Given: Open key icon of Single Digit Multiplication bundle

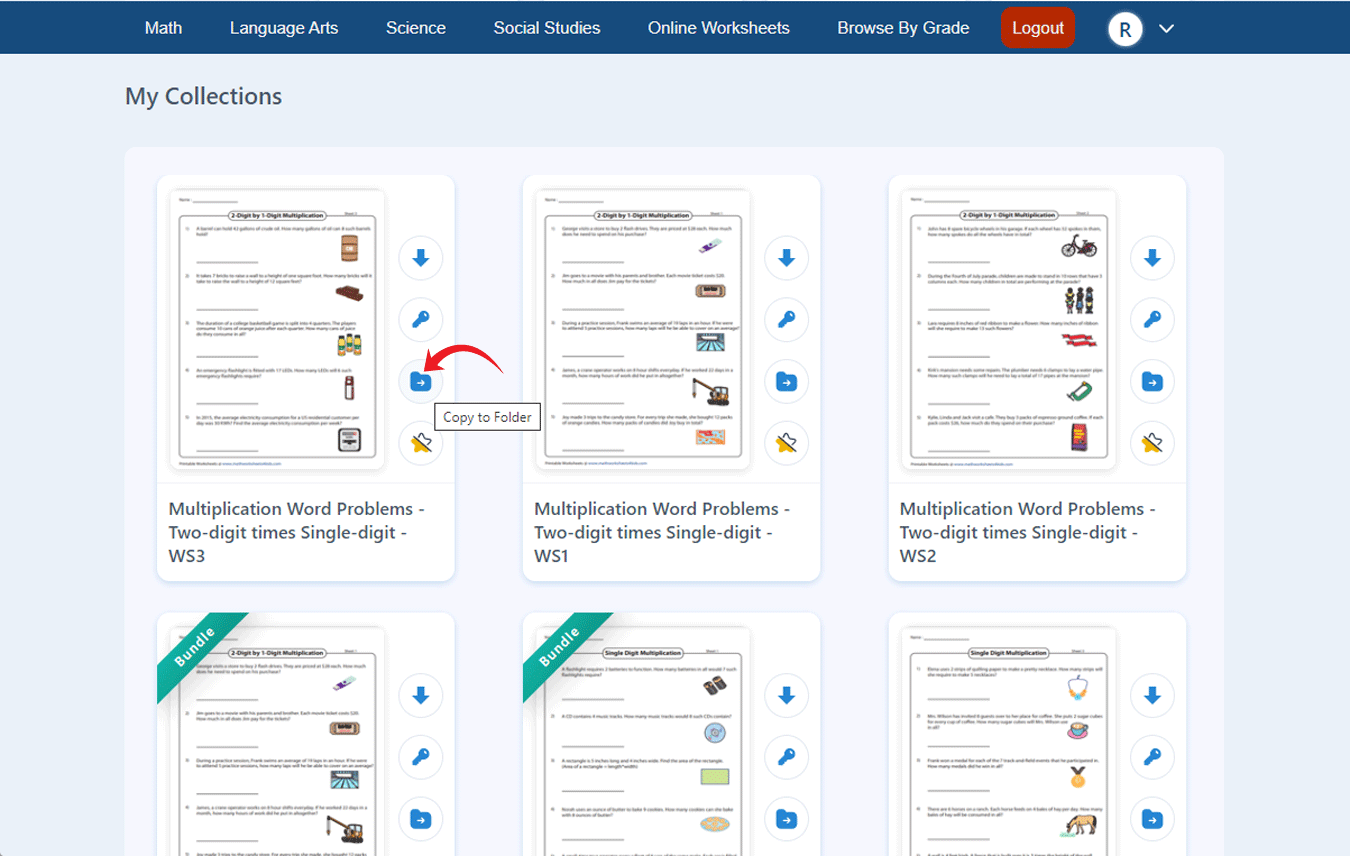Looking at the screenshot, I should click(787, 758).
